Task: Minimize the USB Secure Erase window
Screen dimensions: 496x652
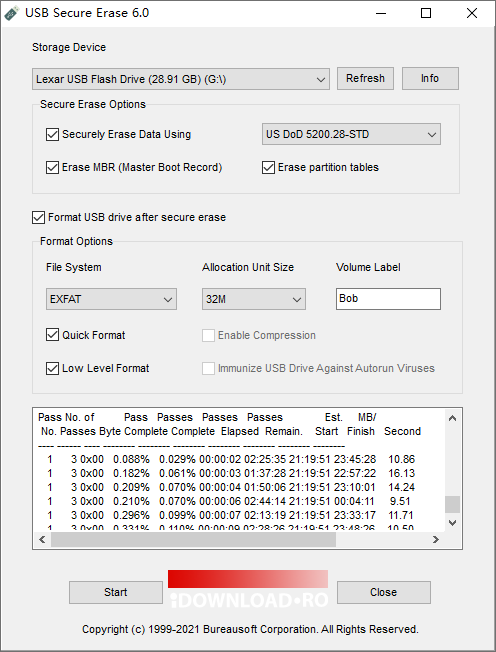Action: coord(380,13)
